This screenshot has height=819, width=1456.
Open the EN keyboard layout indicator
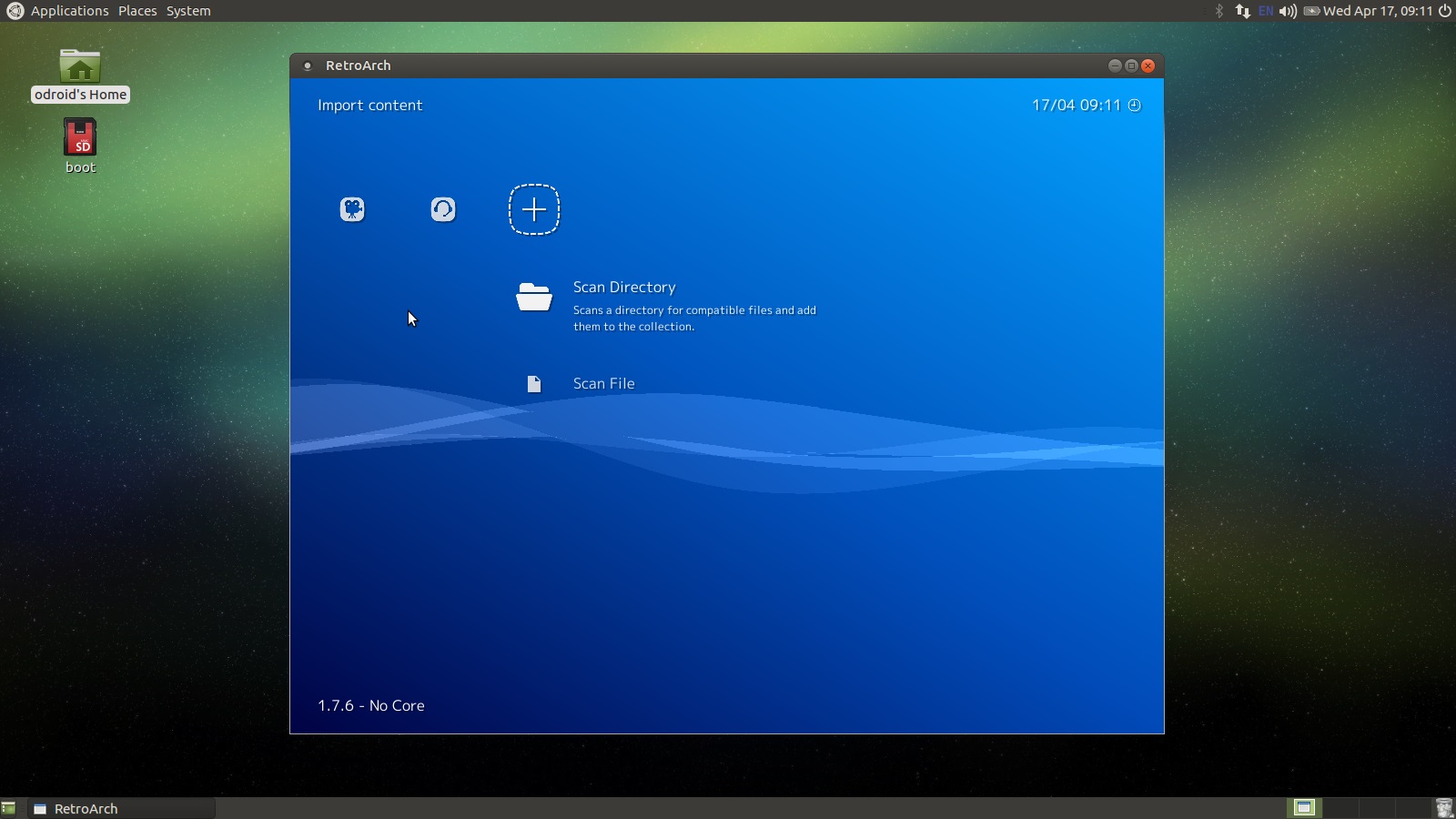pos(1266,11)
